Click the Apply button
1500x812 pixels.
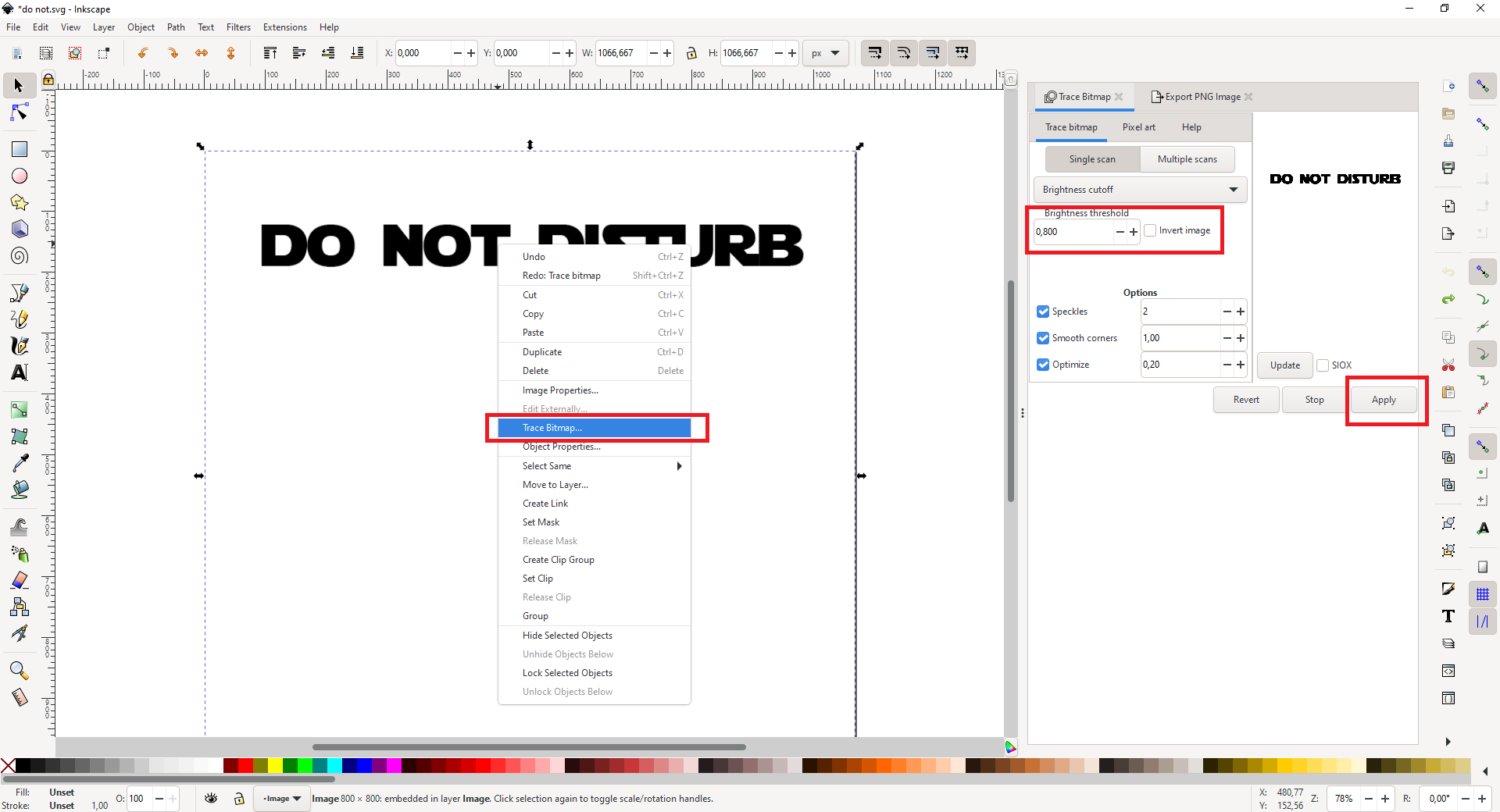[x=1384, y=400]
